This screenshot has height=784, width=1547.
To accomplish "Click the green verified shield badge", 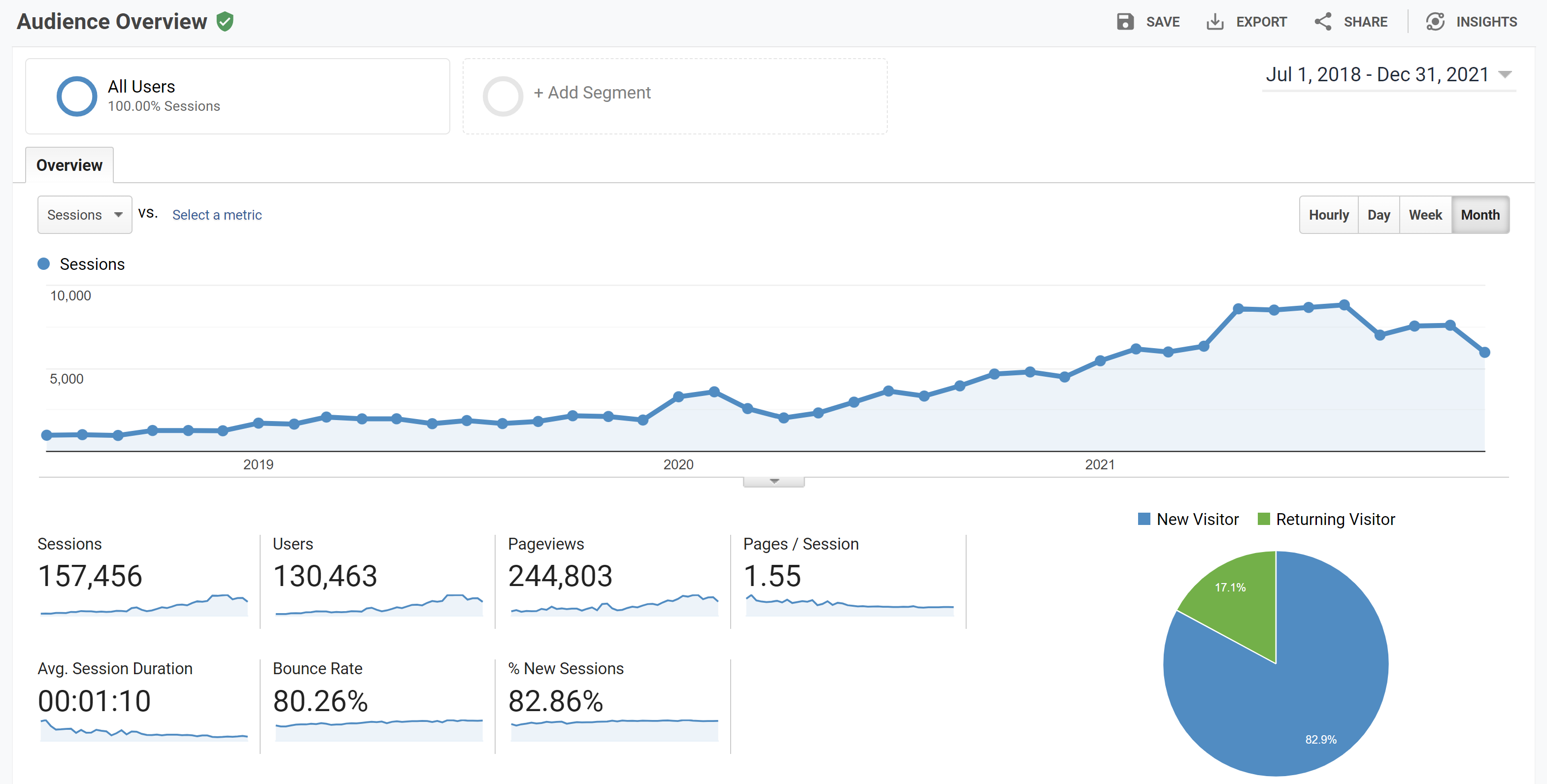I will pyautogui.click(x=225, y=21).
